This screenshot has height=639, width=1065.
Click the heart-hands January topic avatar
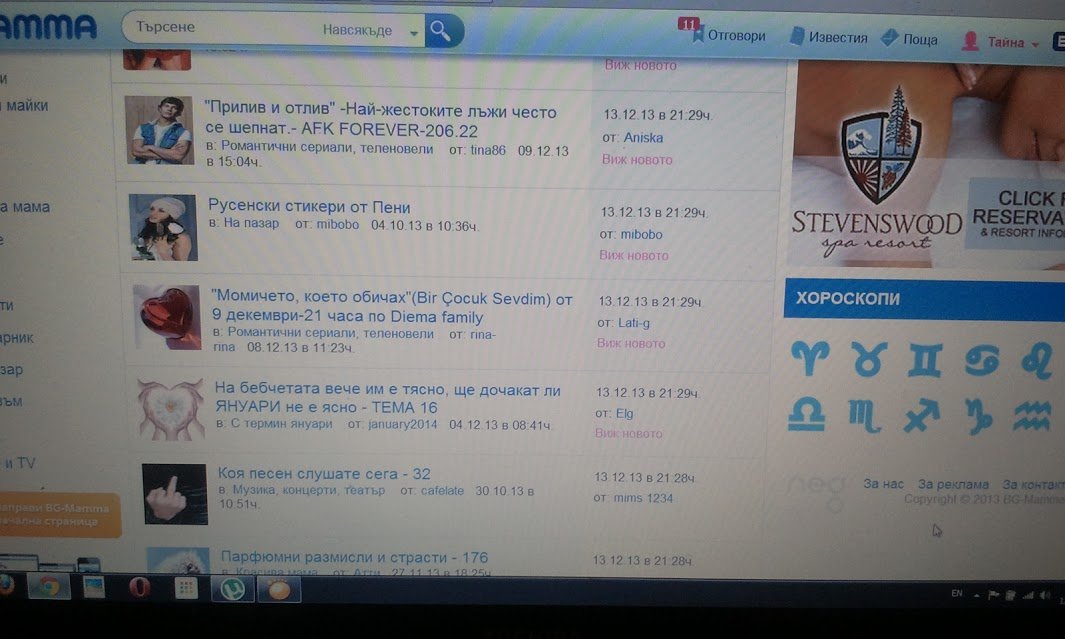[170, 409]
